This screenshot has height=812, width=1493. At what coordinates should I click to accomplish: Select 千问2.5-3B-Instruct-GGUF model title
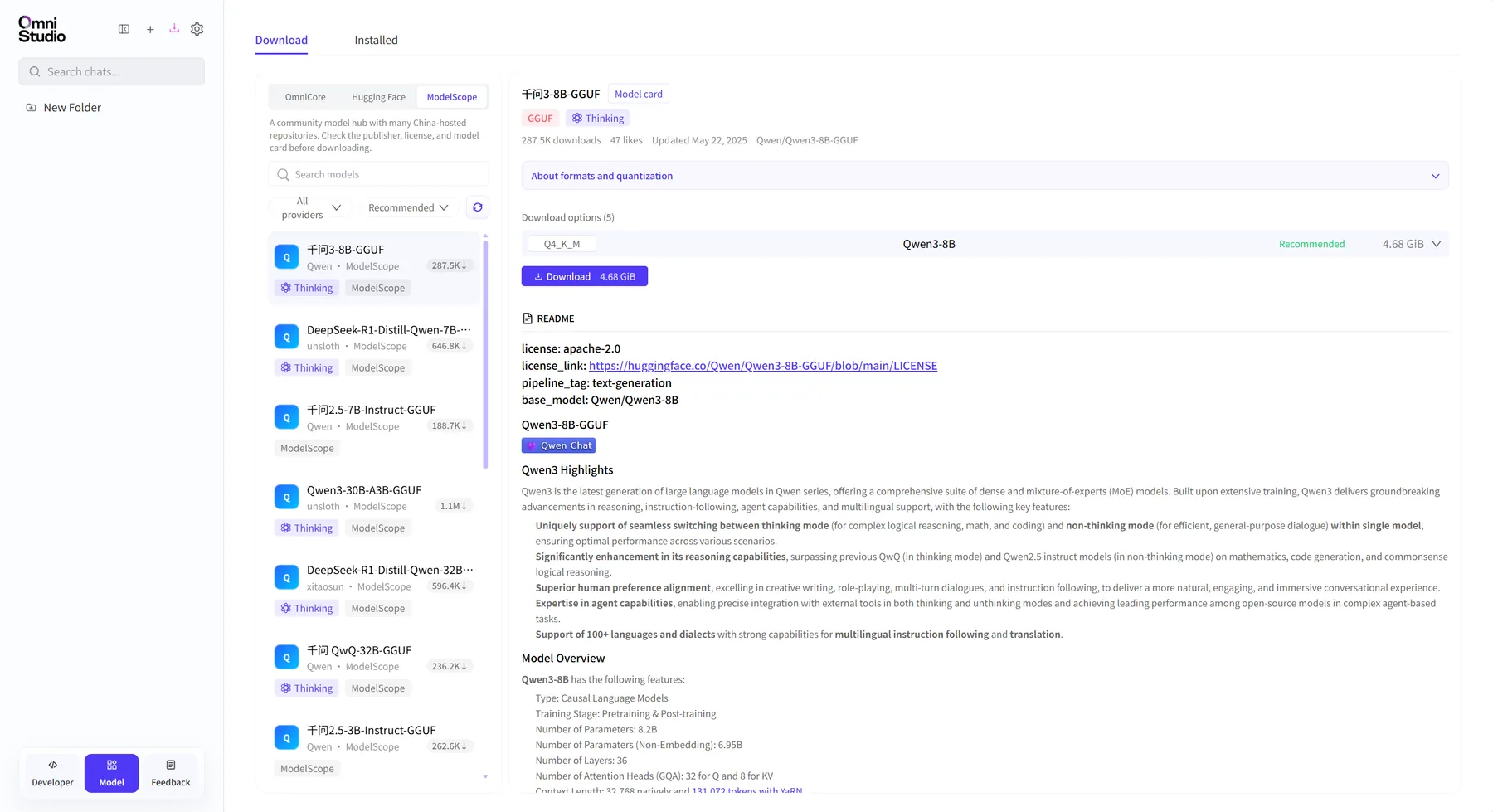pyautogui.click(x=372, y=731)
